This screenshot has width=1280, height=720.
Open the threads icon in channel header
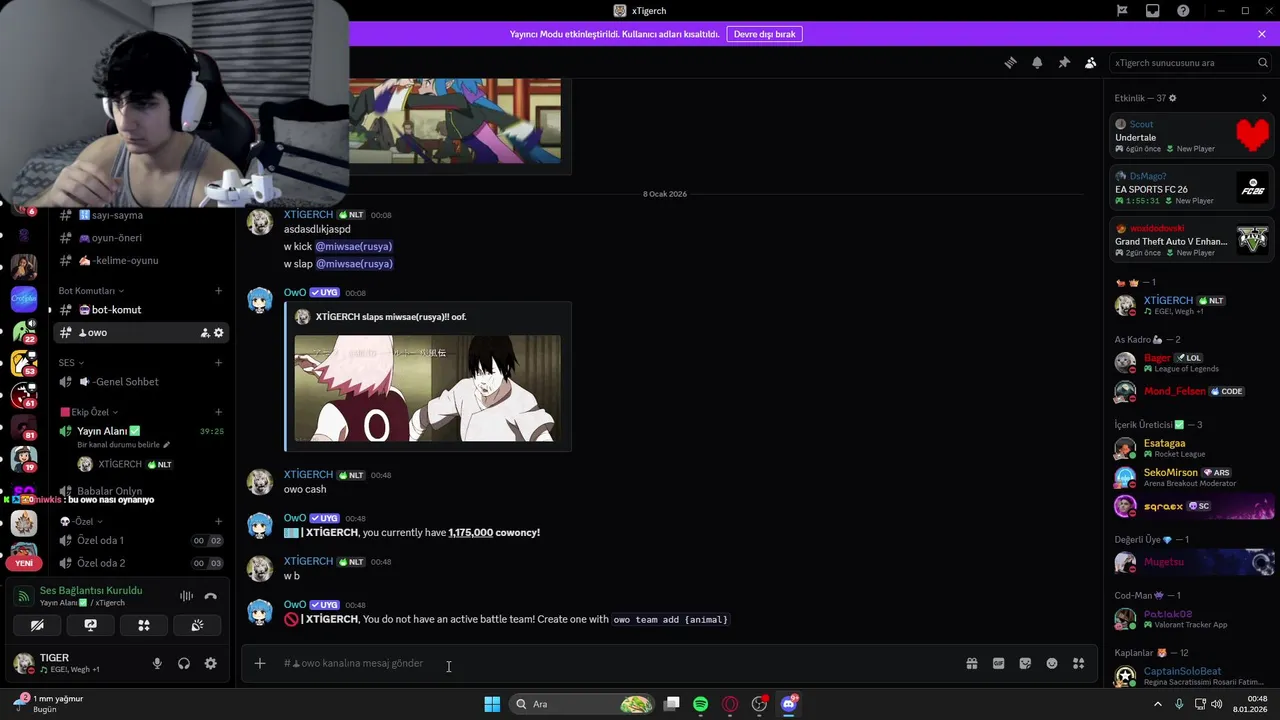tap(1010, 62)
